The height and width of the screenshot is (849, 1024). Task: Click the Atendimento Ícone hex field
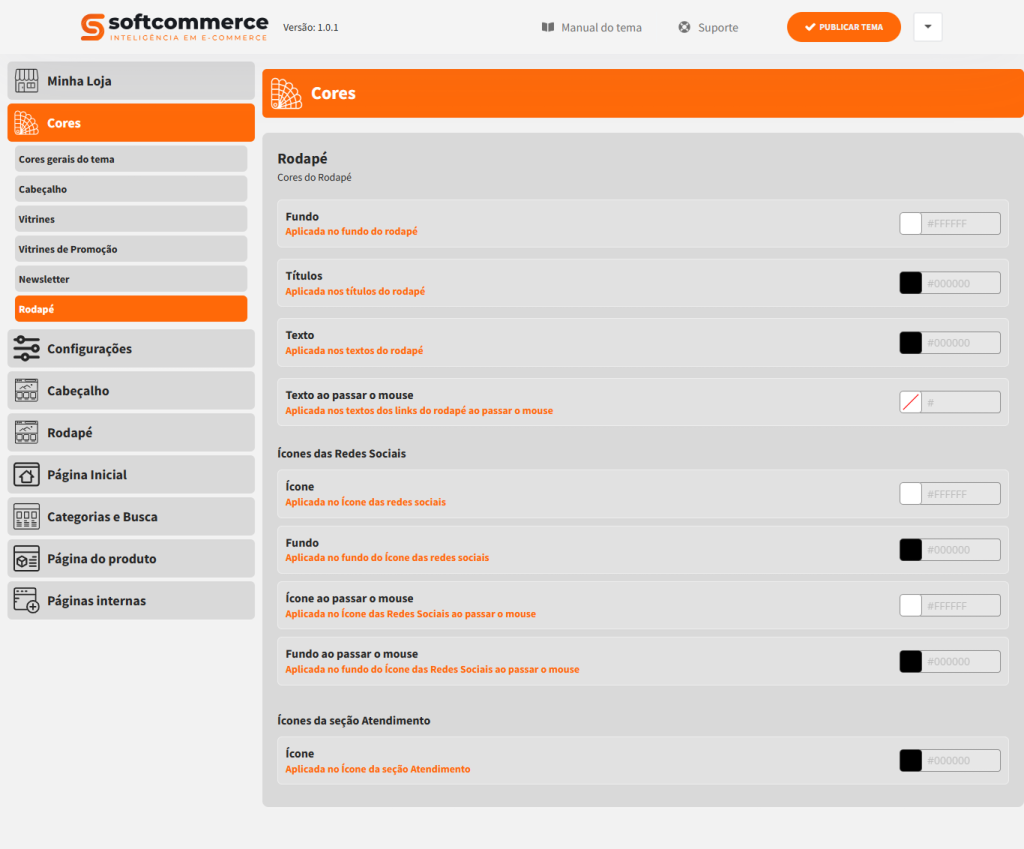961,761
